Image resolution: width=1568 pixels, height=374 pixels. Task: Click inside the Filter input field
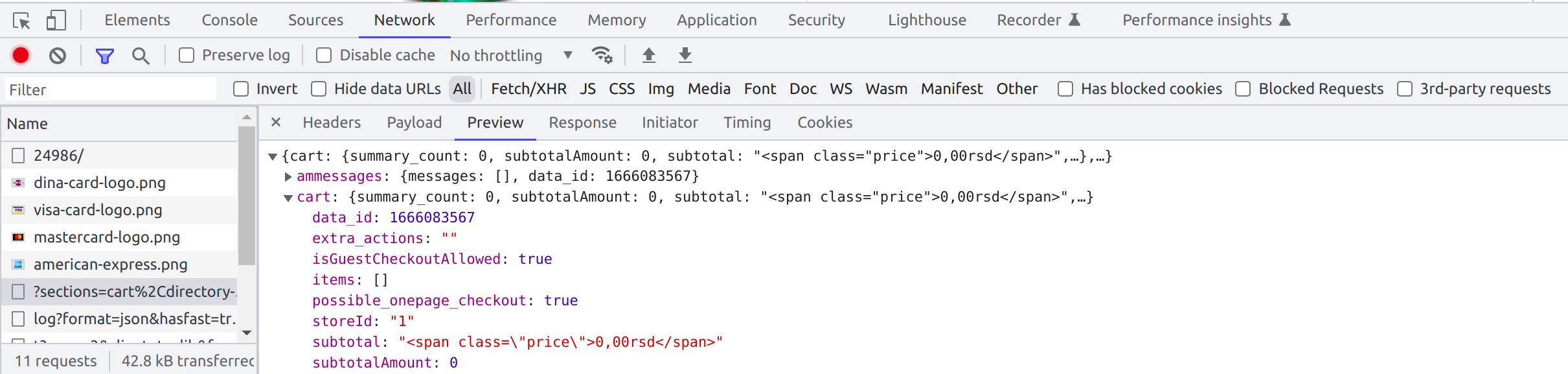click(x=110, y=89)
